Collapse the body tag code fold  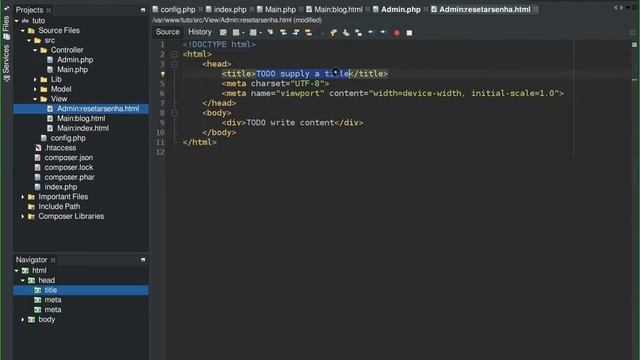click(174, 113)
